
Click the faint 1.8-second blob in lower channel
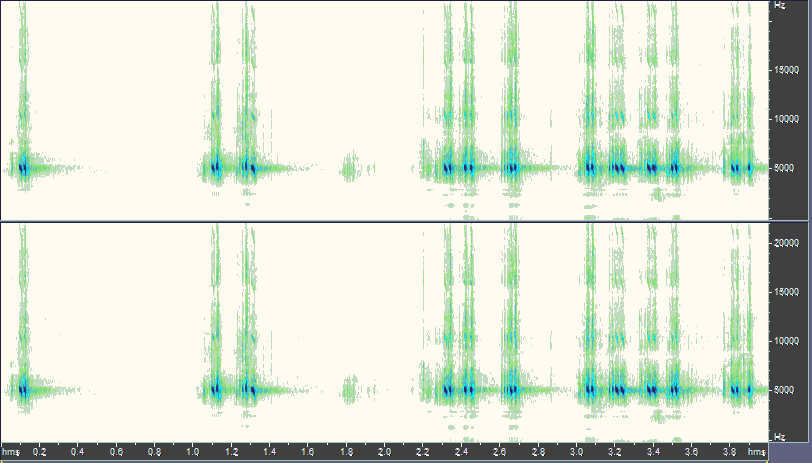pos(350,389)
